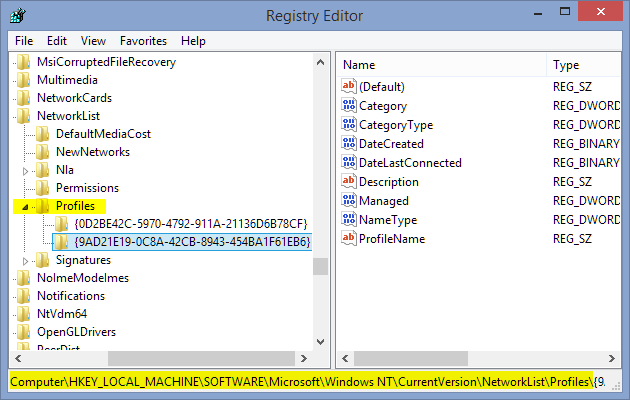
Task: Click the Signatures folder icon
Action: pyautogui.click(x=43, y=260)
